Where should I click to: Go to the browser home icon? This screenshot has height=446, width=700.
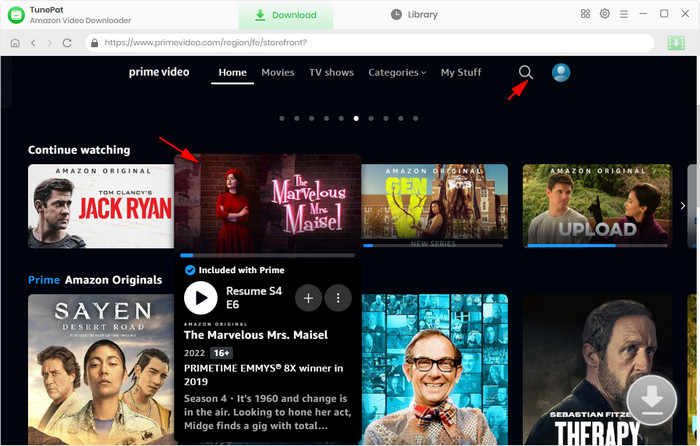[x=15, y=43]
